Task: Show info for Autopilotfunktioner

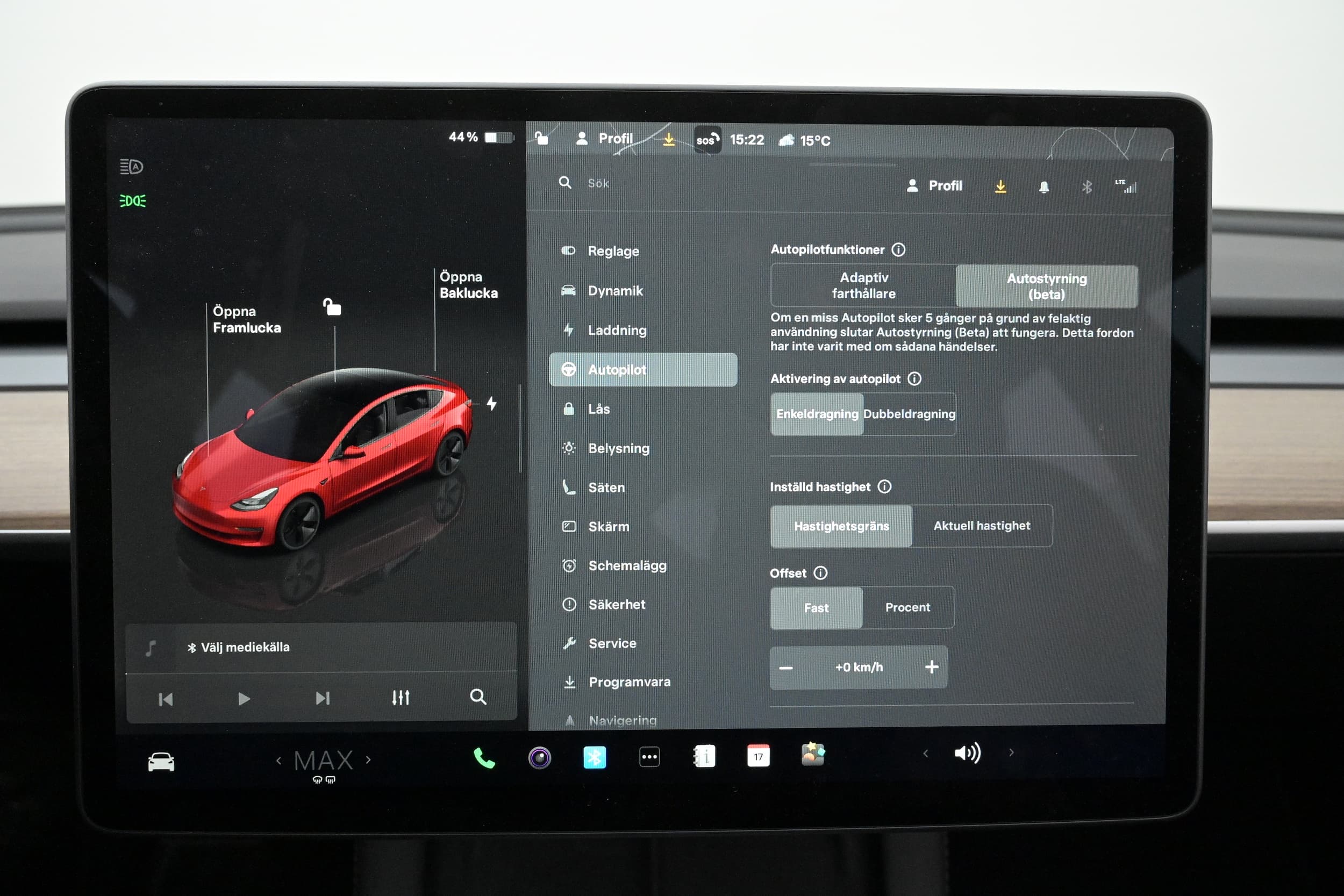Action: [898, 249]
